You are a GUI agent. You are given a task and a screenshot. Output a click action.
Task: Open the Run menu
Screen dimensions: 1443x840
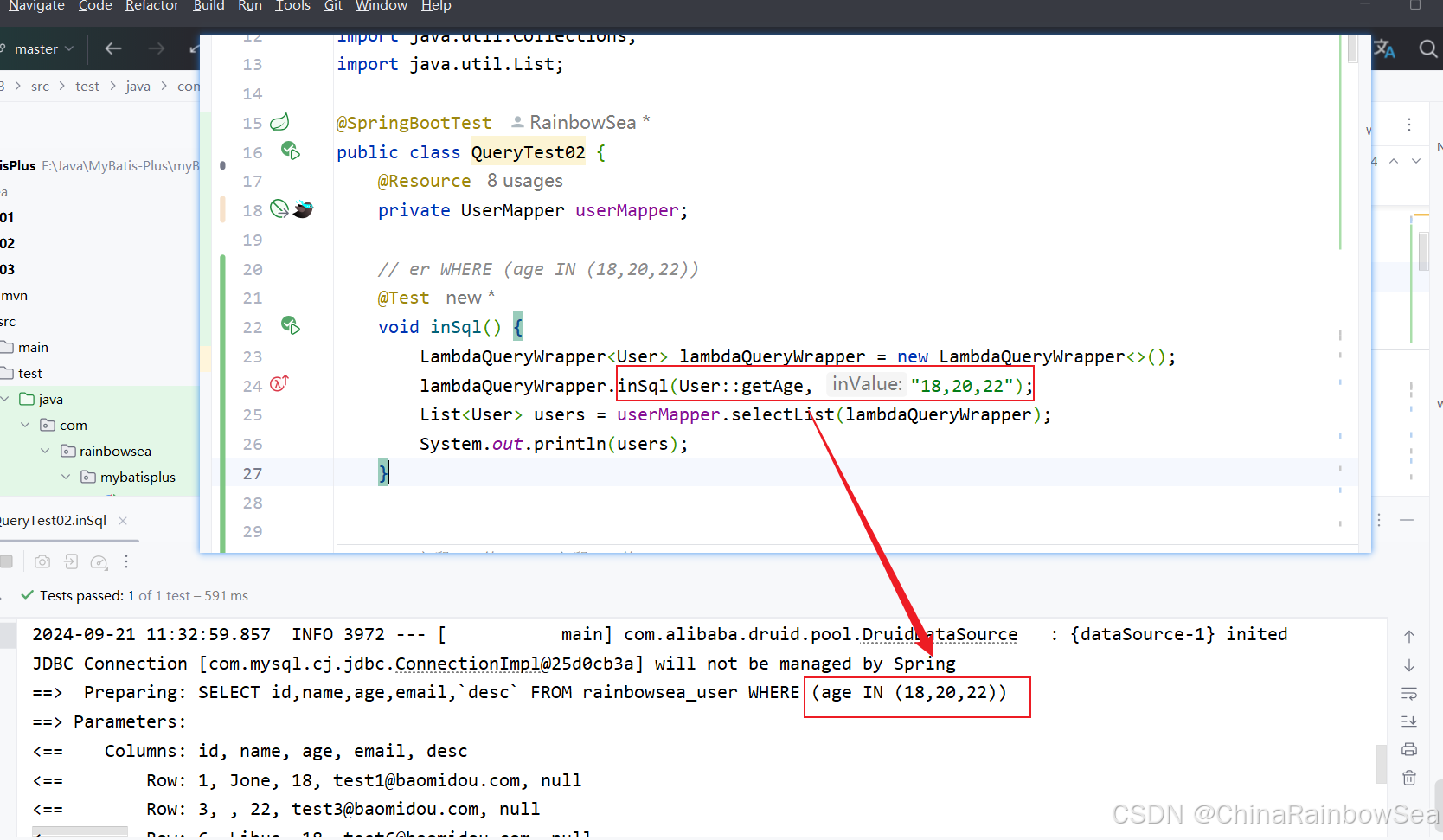250,6
